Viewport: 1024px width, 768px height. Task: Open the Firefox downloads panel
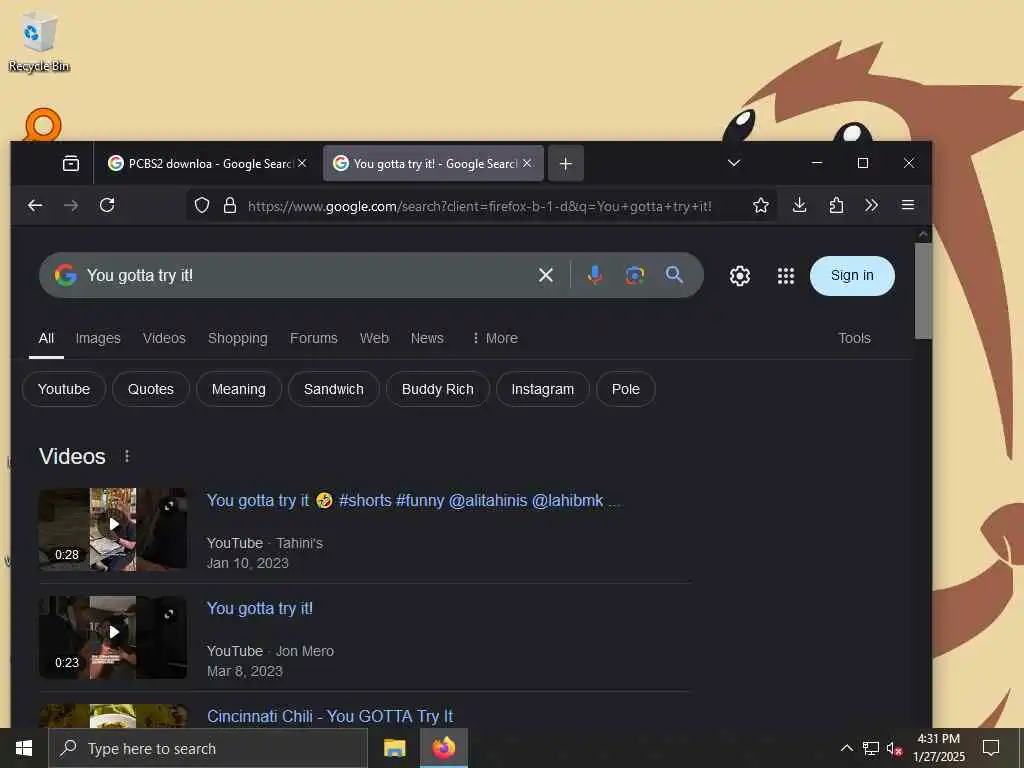tap(799, 206)
